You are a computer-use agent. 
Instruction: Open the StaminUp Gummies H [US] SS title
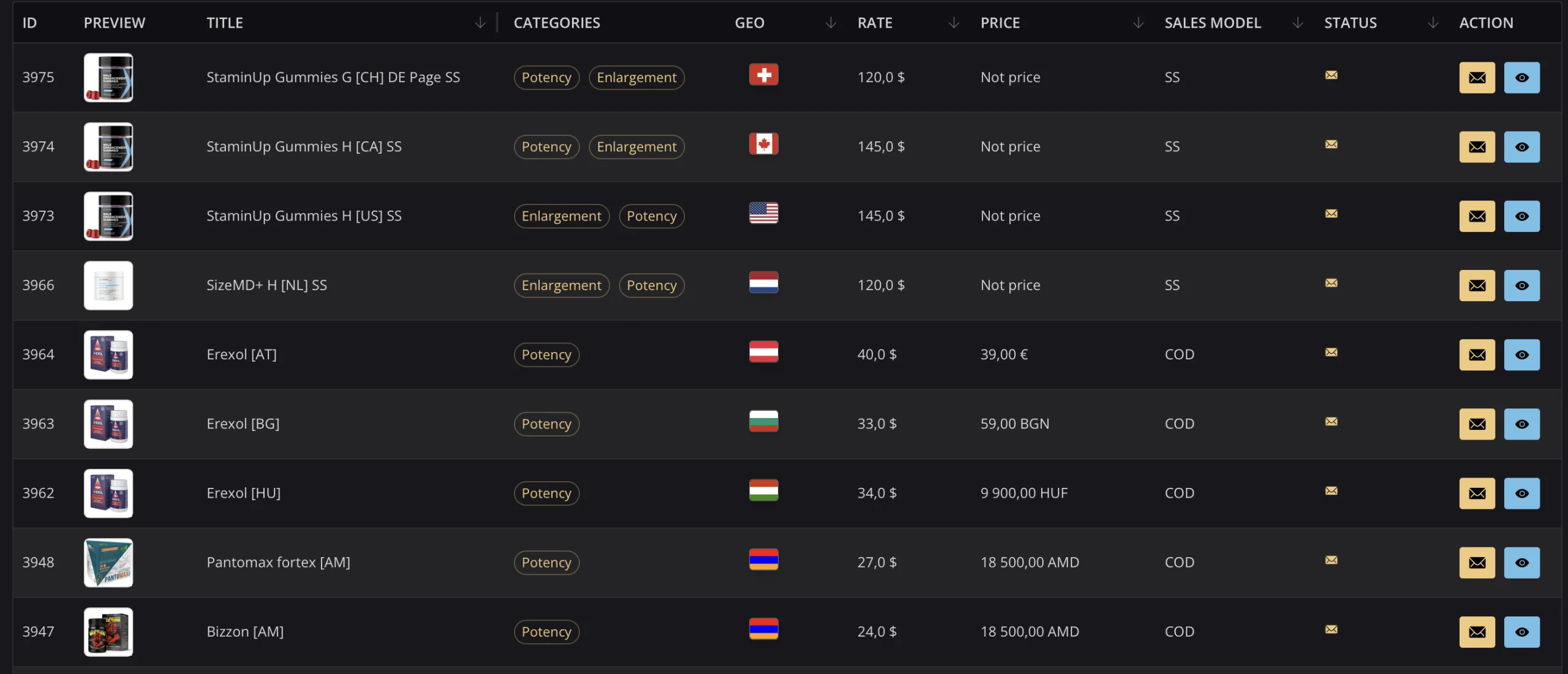click(x=304, y=215)
